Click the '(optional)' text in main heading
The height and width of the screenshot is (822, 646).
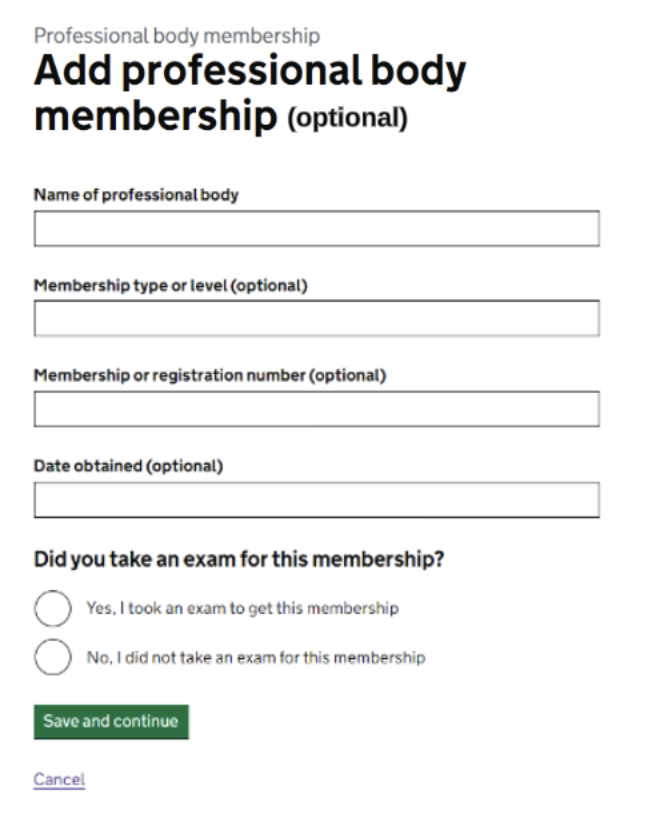347,119
